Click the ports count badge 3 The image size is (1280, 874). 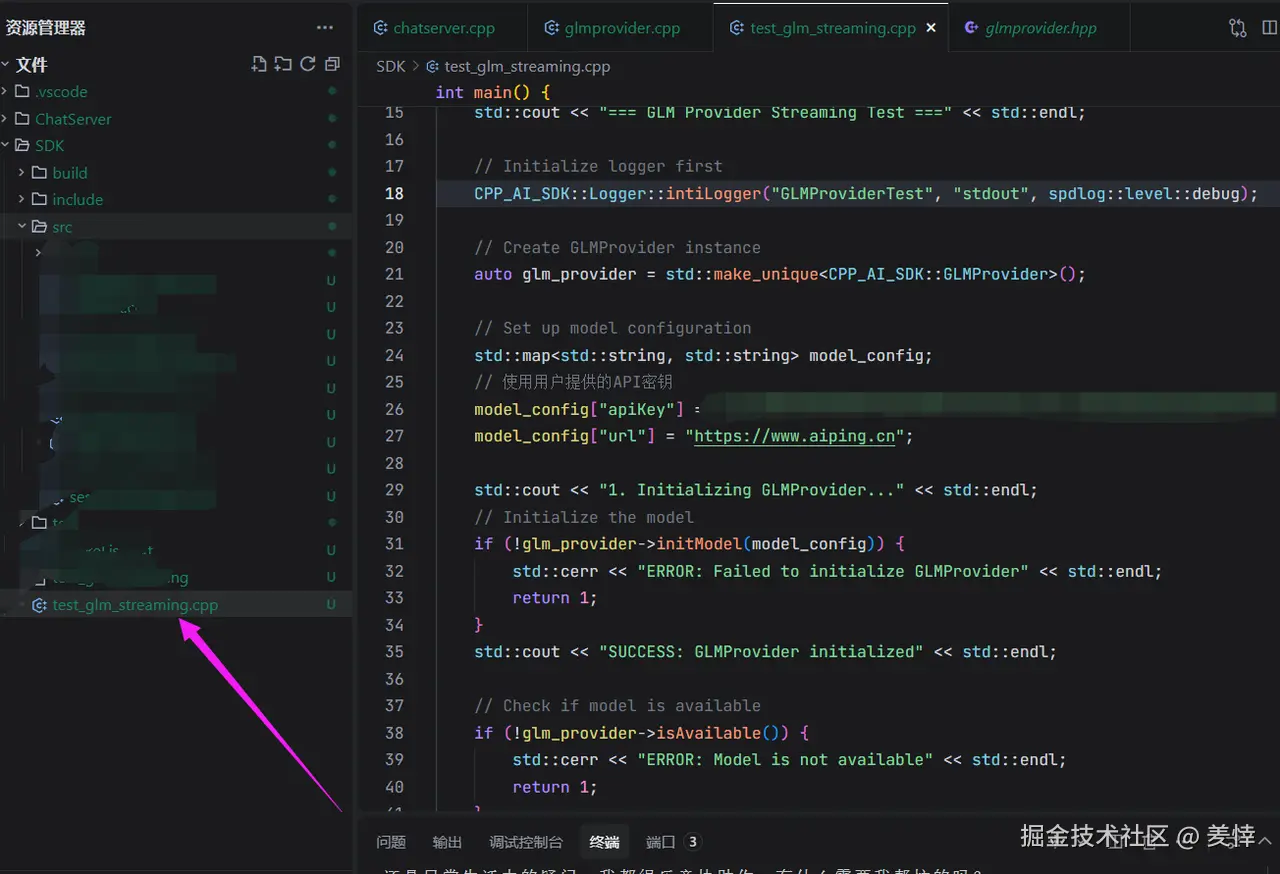pos(693,842)
